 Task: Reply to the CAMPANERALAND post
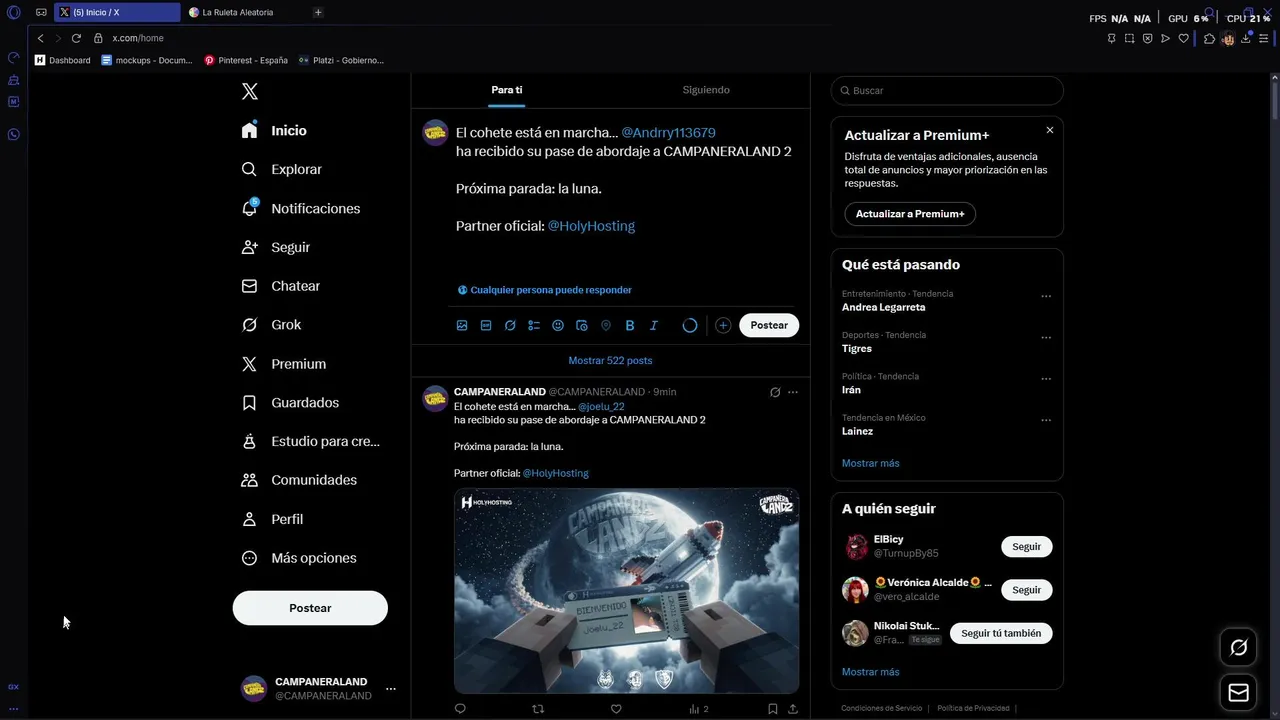tap(460, 709)
